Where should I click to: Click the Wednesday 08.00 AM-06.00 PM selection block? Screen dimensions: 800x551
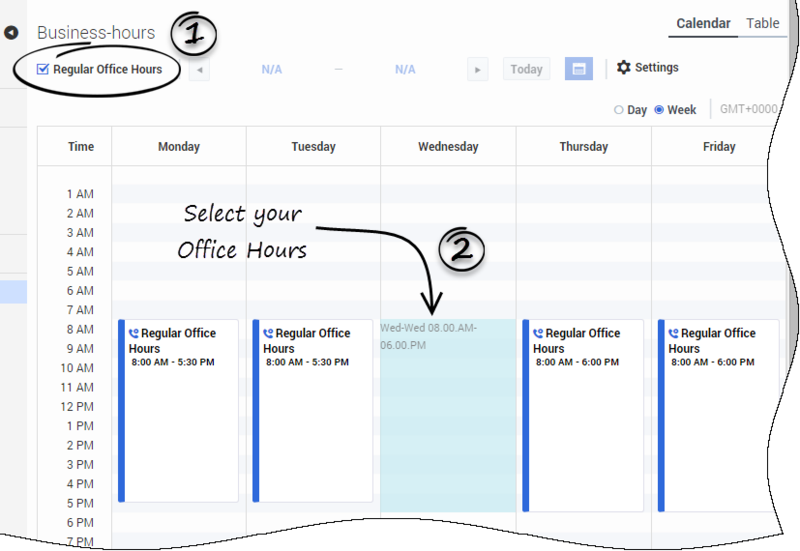pos(448,415)
